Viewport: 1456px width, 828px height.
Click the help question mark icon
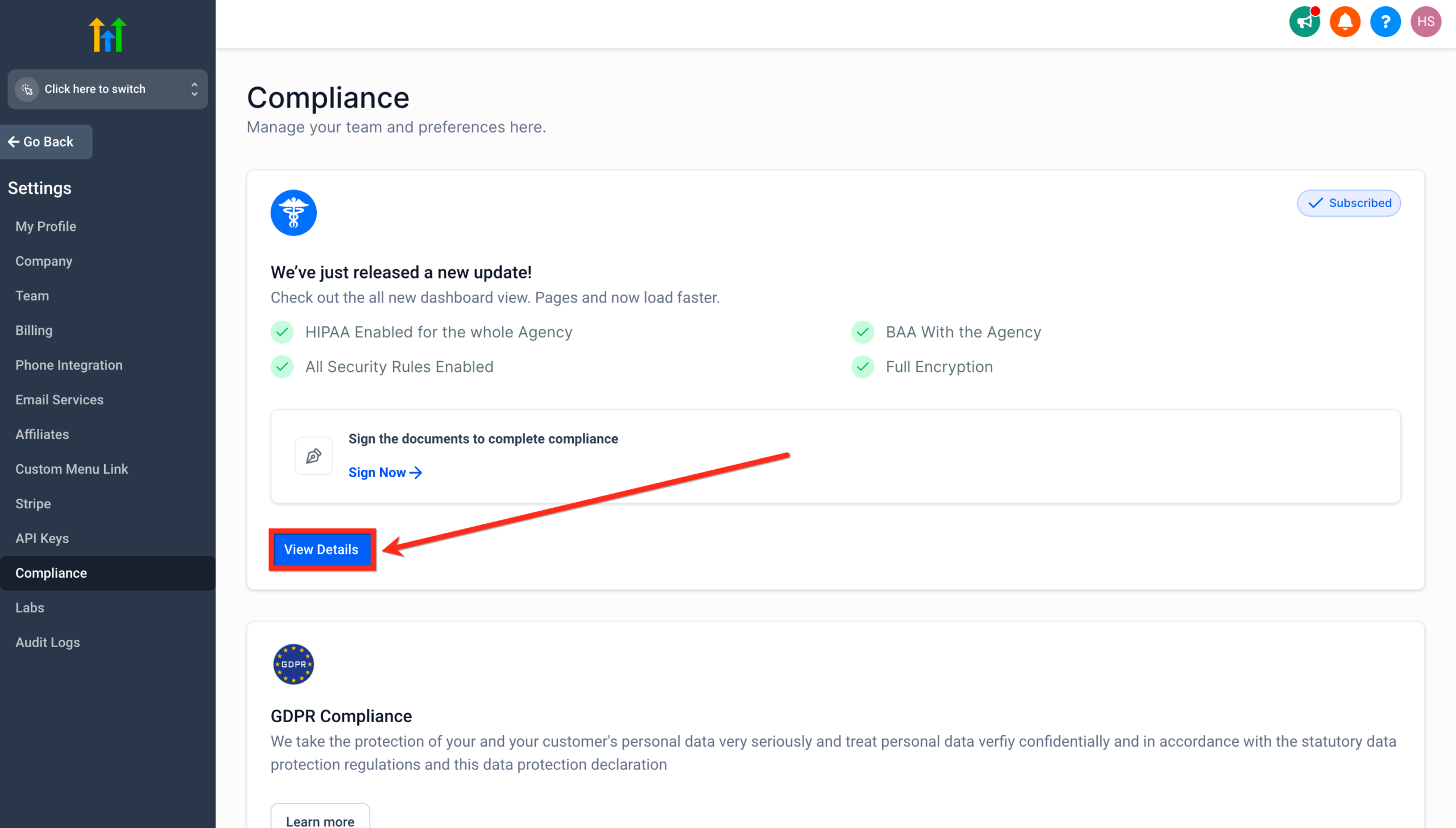pyautogui.click(x=1385, y=22)
